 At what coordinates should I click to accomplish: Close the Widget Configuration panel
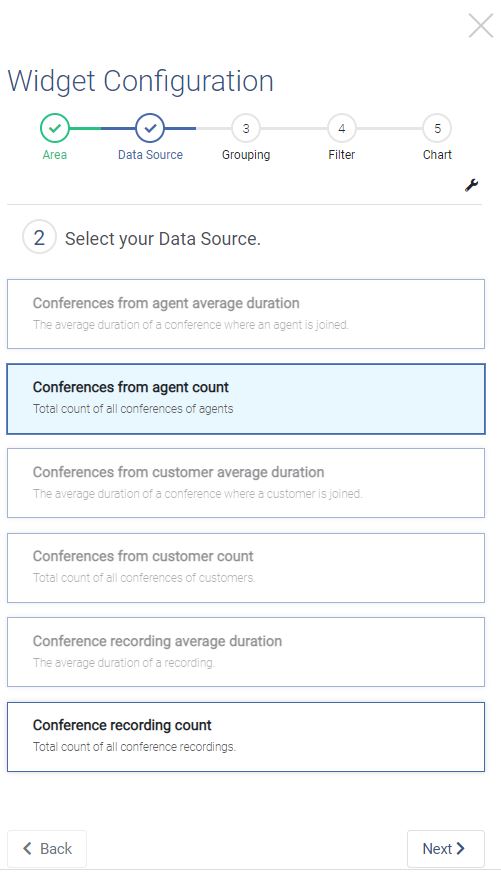[481, 26]
